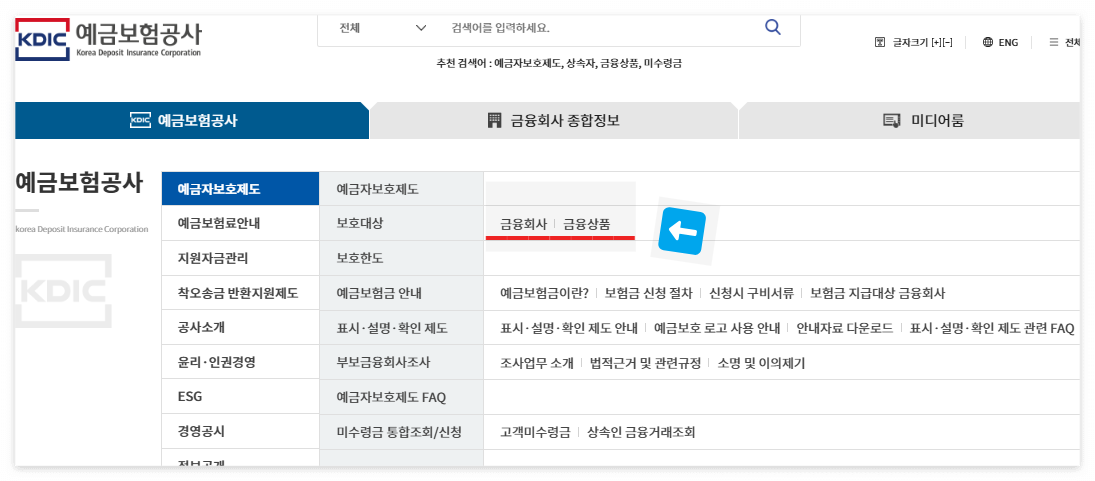Switch to the 금융회사 종합정보 tab
The image size is (1095, 481).
point(554,120)
